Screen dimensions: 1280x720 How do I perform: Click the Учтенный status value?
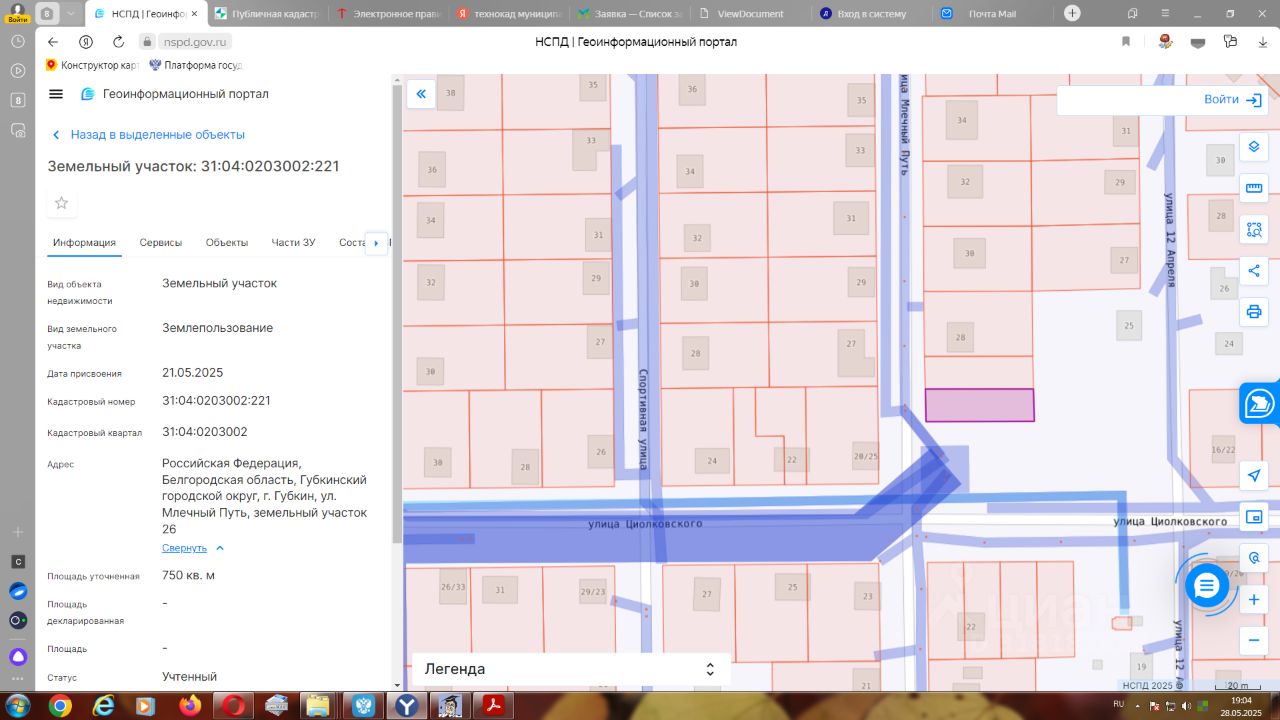click(189, 677)
